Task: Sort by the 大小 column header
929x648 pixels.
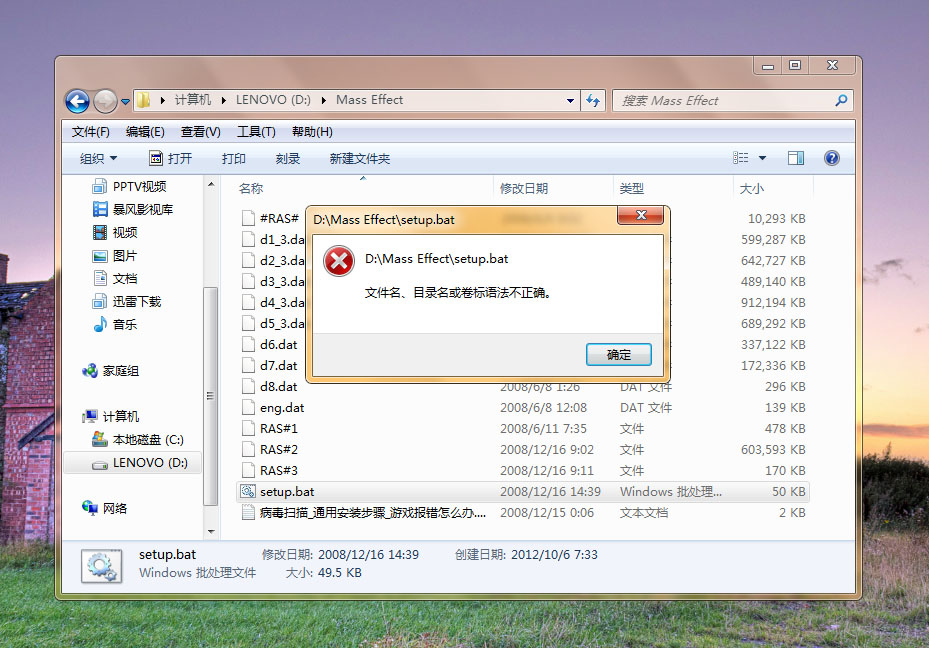Action: [x=752, y=188]
